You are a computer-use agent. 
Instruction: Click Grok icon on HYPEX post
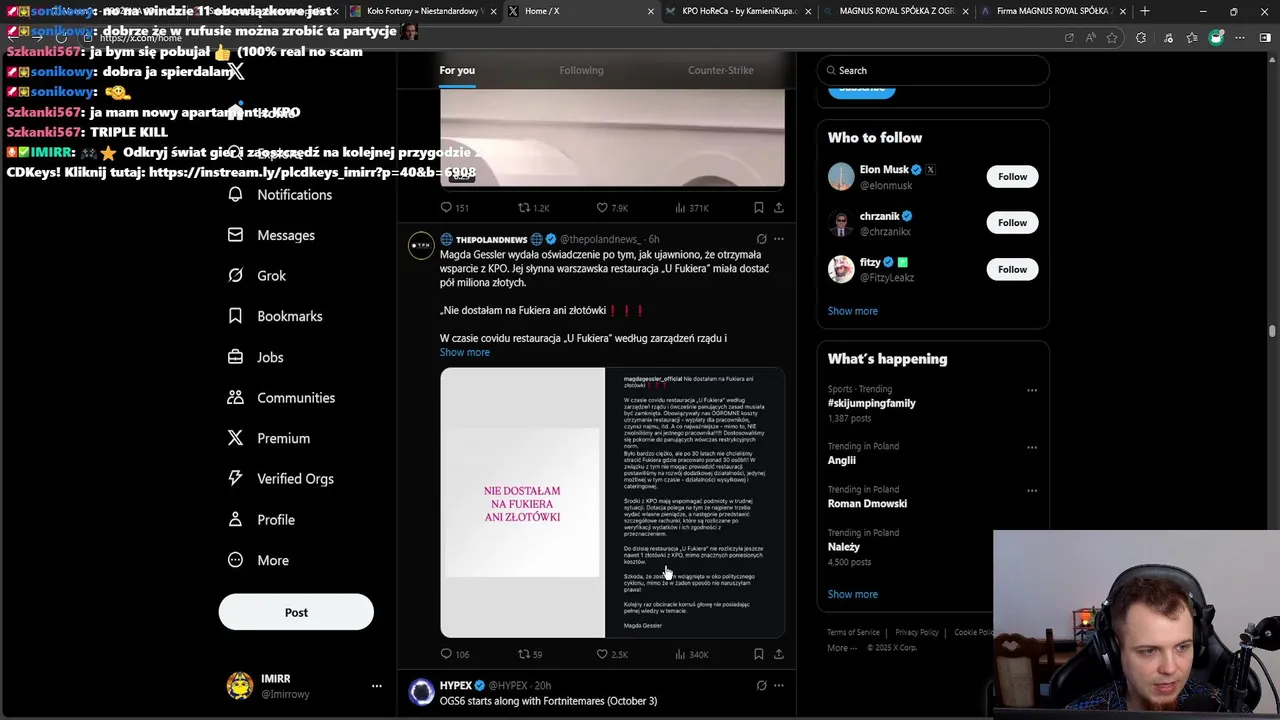pyautogui.click(x=761, y=685)
